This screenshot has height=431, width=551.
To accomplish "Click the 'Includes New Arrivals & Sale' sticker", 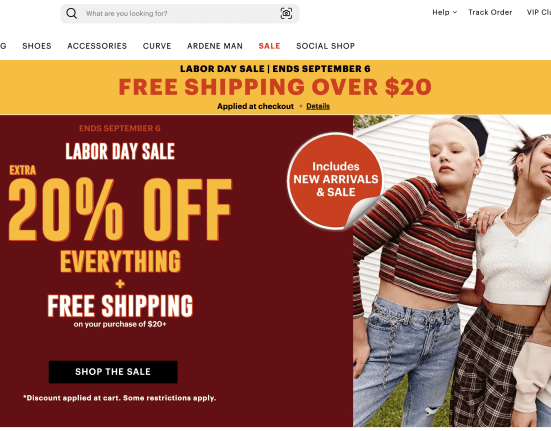I will (335, 181).
